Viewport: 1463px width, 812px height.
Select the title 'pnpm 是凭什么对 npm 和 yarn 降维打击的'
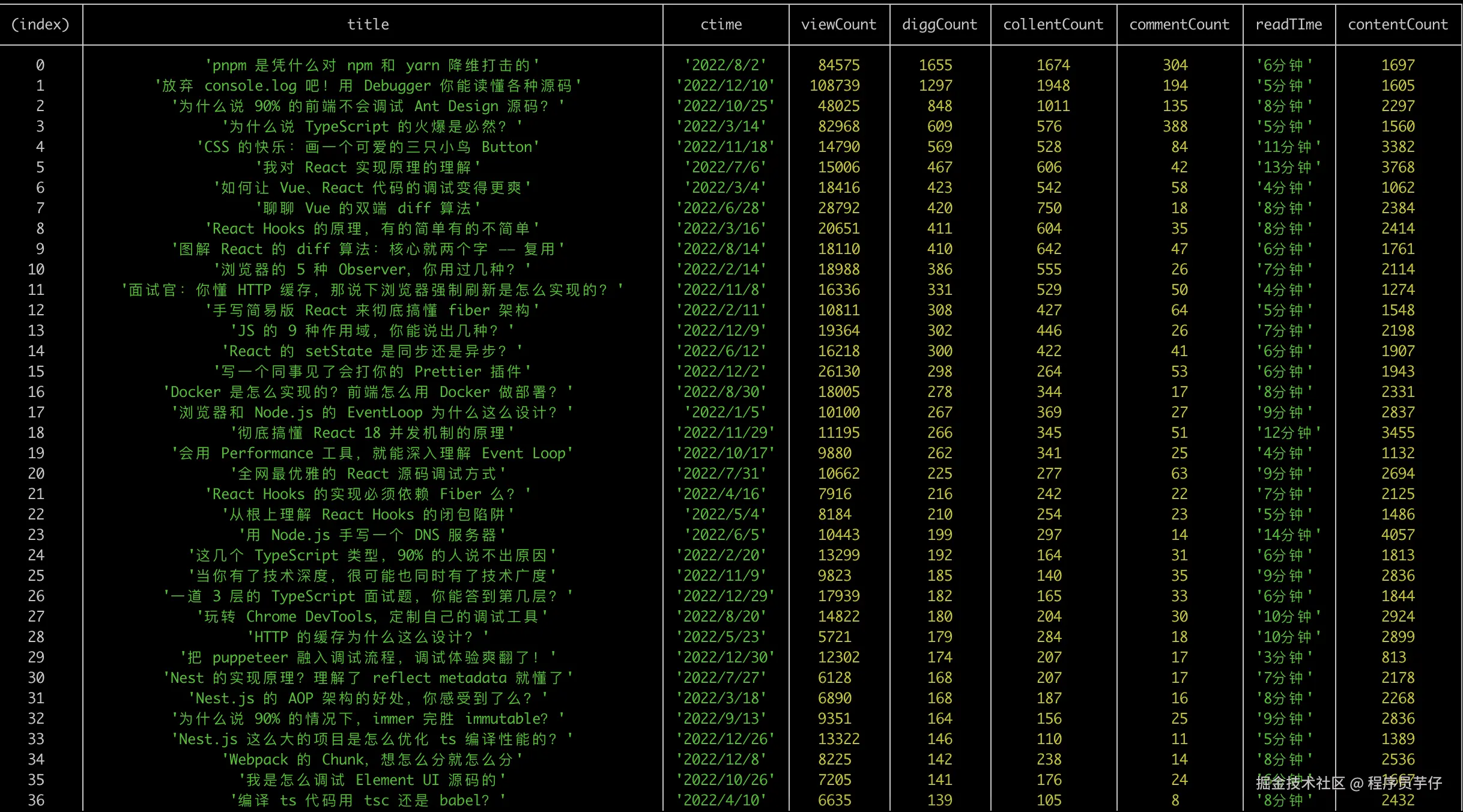372,65
